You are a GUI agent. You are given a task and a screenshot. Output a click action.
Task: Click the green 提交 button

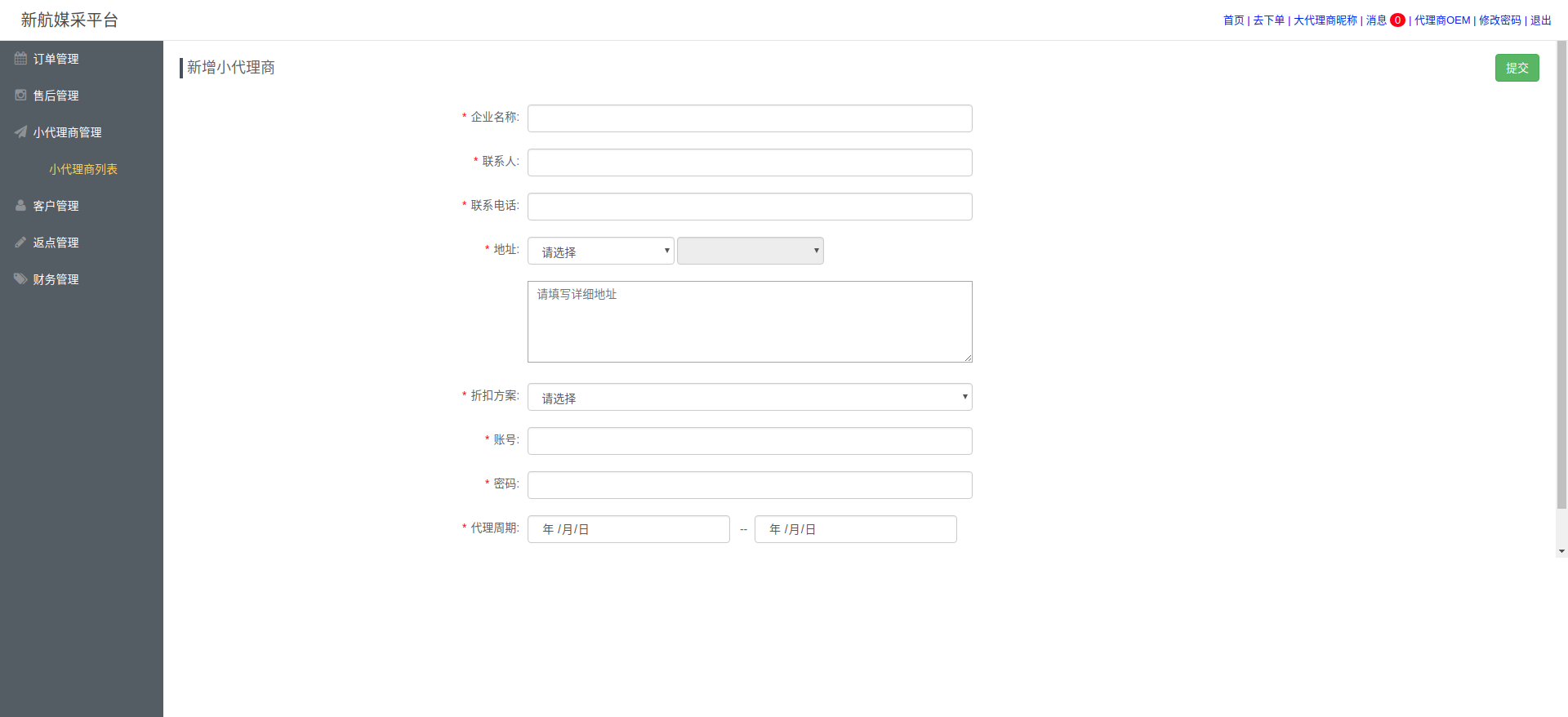[x=1517, y=68]
